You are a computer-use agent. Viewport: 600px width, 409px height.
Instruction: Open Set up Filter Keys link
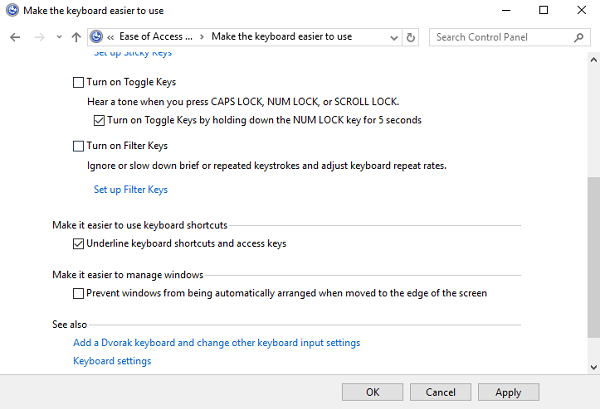pos(130,189)
